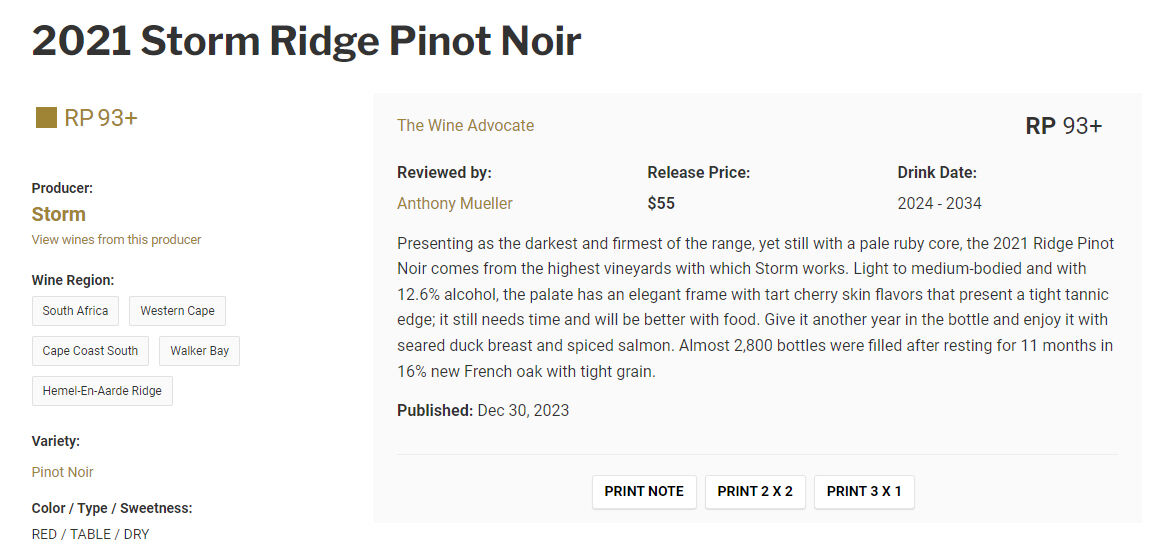
Task: Select the Western Cape region tag
Action: pos(177,311)
